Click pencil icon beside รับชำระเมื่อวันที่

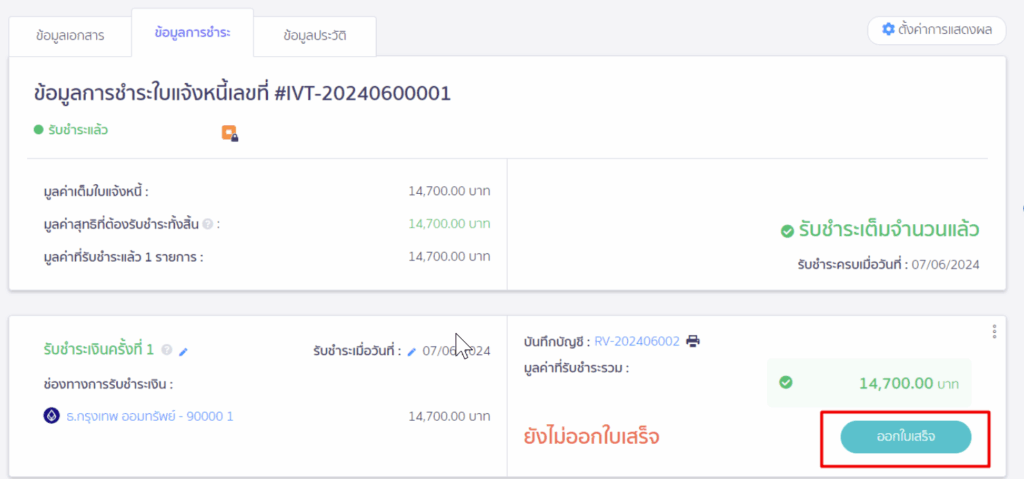[411, 352]
